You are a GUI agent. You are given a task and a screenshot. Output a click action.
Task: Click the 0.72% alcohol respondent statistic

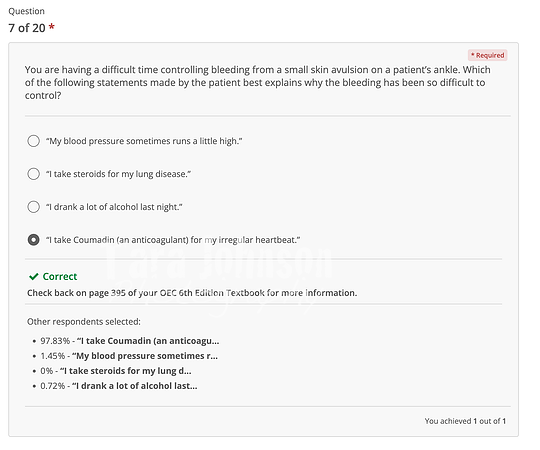click(119, 386)
